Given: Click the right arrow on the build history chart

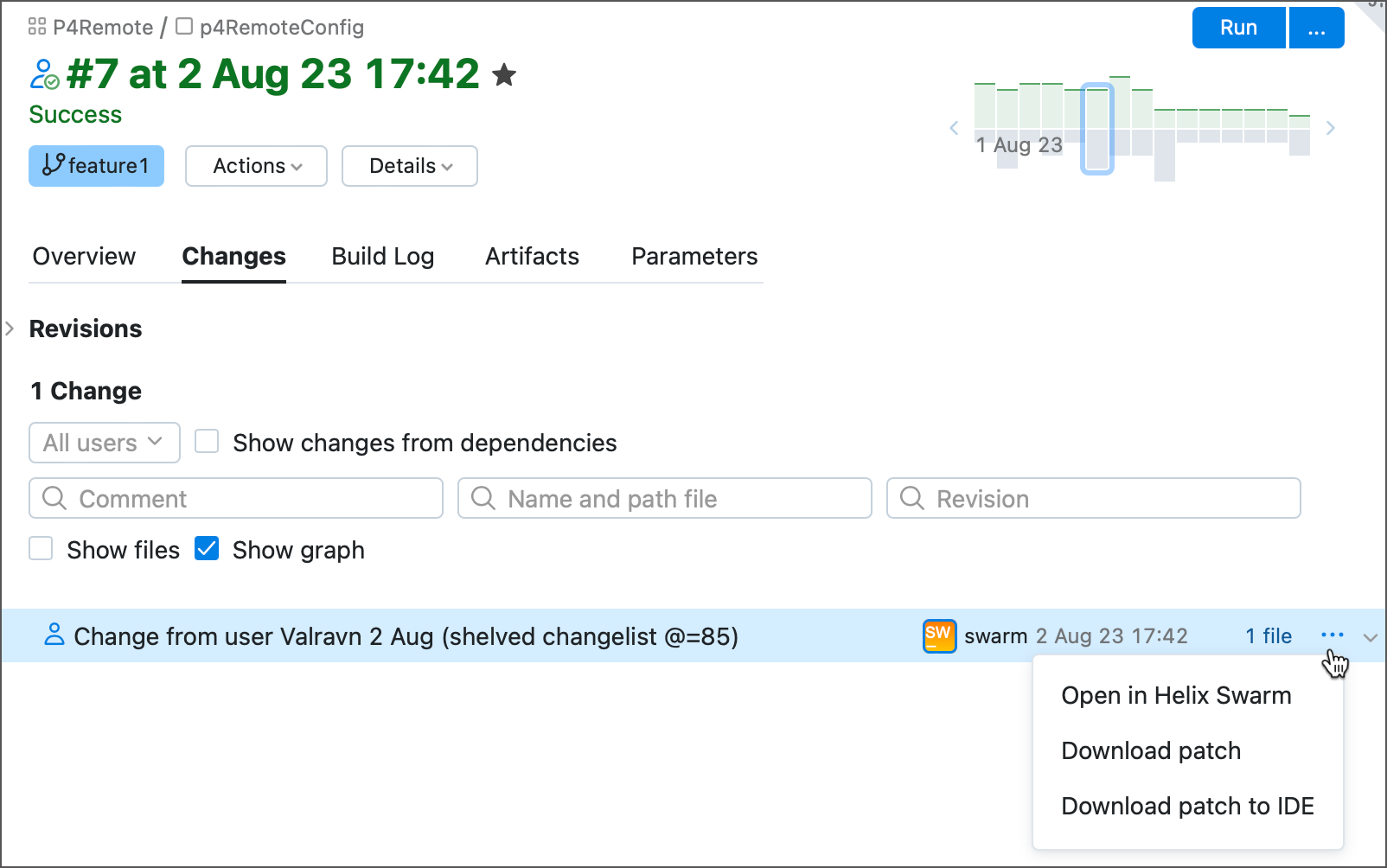Looking at the screenshot, I should (1331, 127).
